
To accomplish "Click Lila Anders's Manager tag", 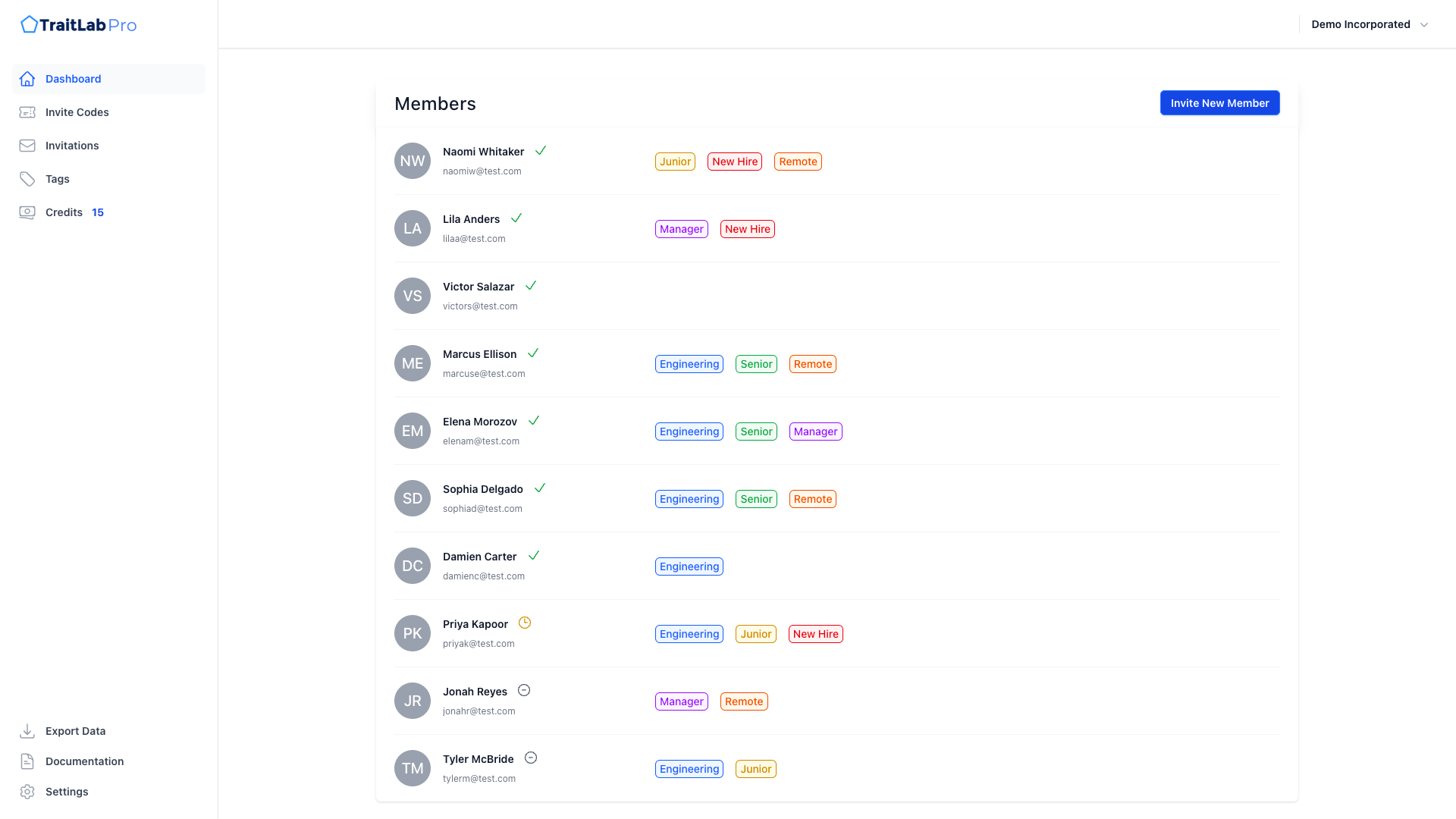I will 681,229.
